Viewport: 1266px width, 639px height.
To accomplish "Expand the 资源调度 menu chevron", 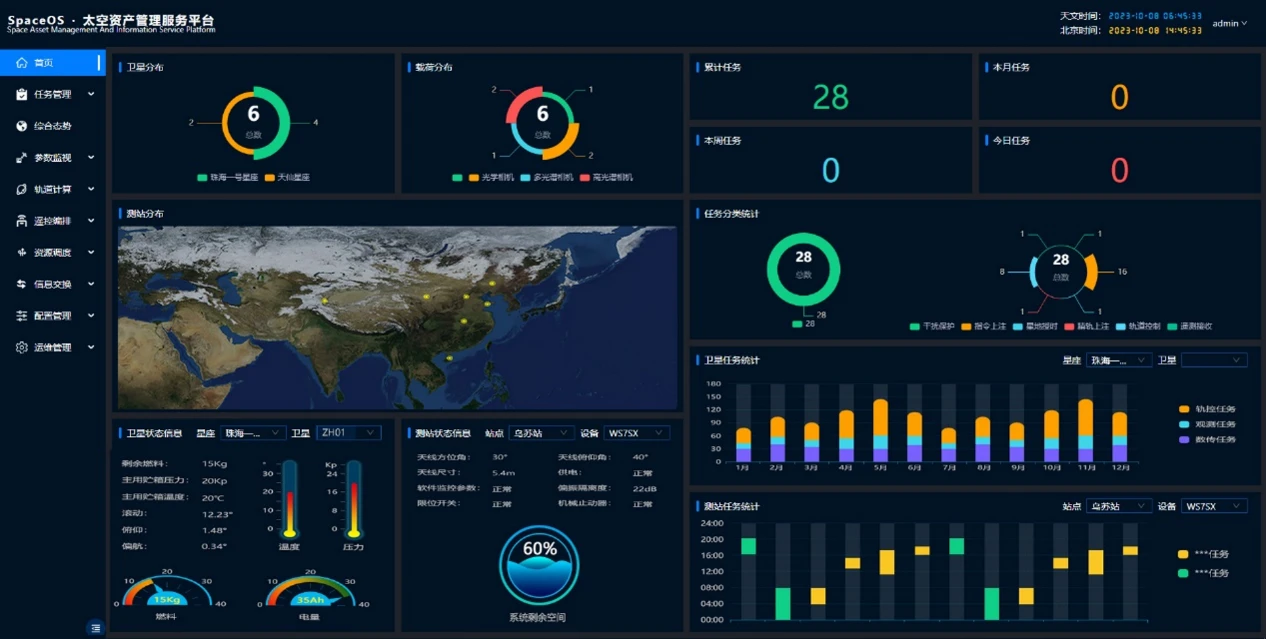I will (91, 253).
